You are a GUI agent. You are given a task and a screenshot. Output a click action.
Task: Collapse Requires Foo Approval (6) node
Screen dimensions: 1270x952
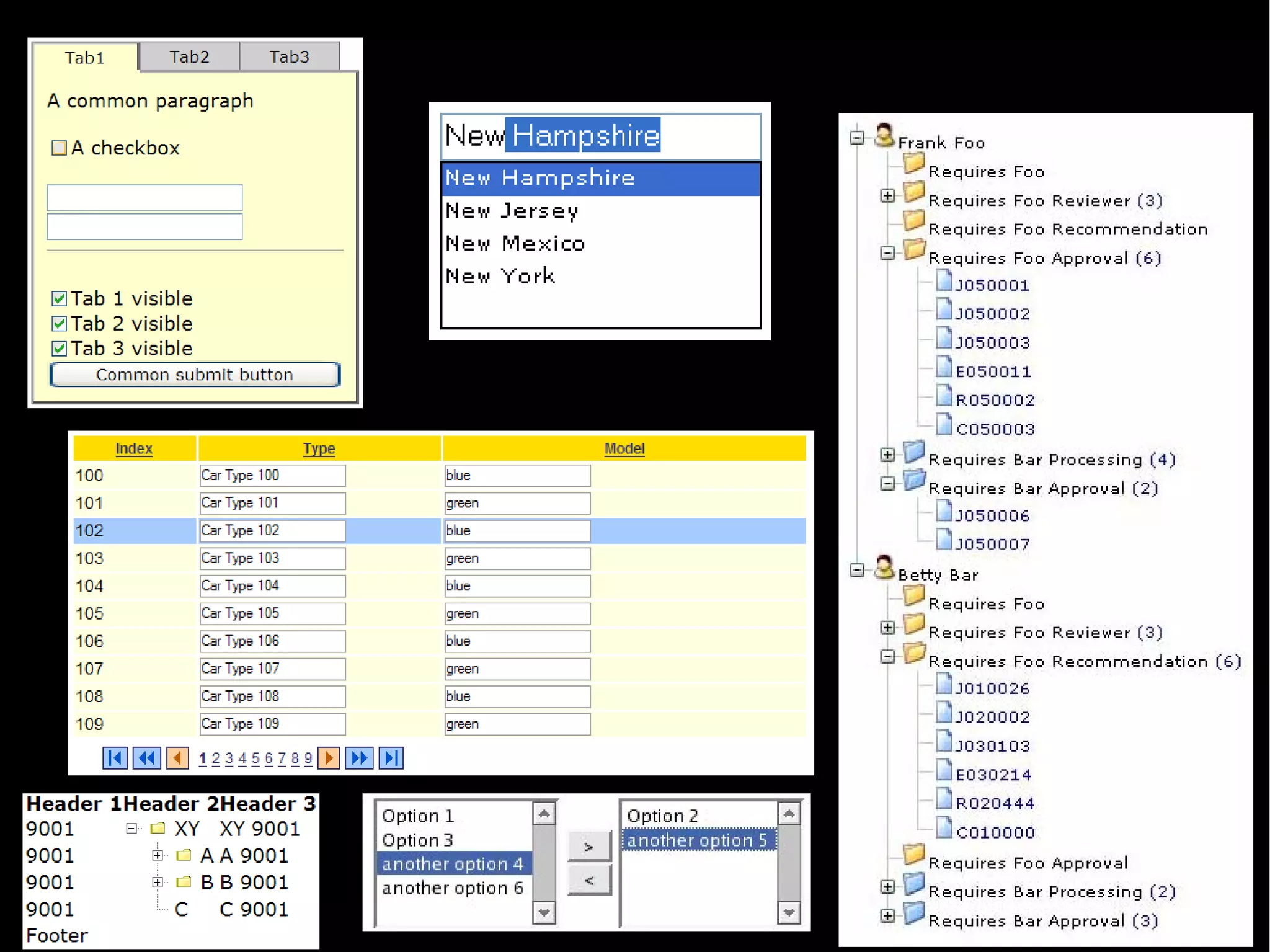tap(887, 253)
